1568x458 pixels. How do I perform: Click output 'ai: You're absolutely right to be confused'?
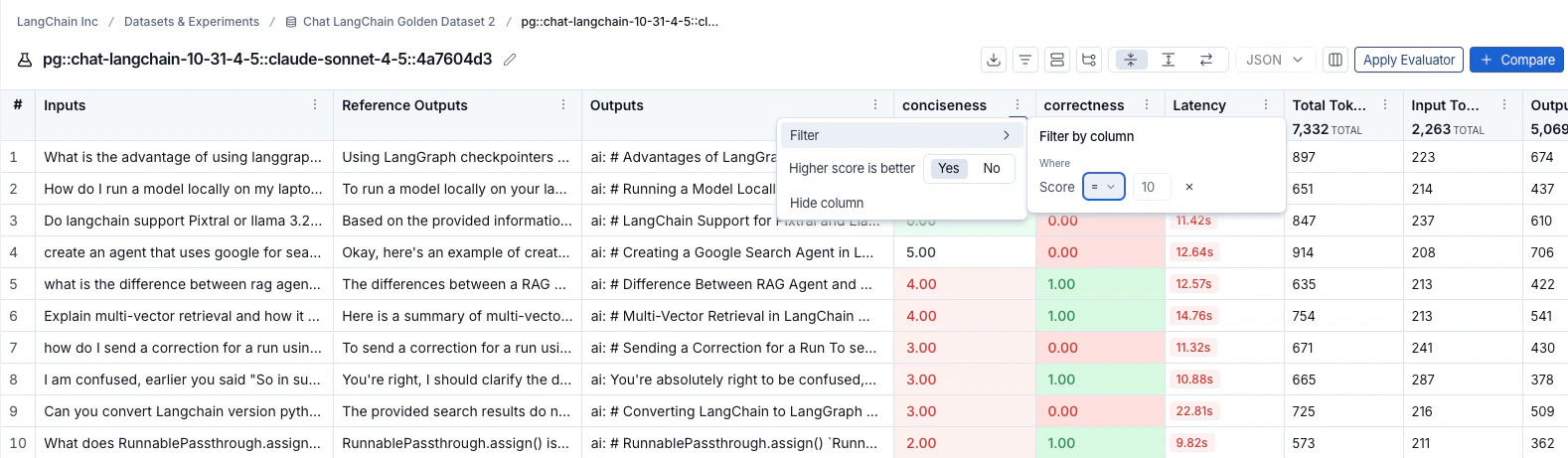(733, 380)
